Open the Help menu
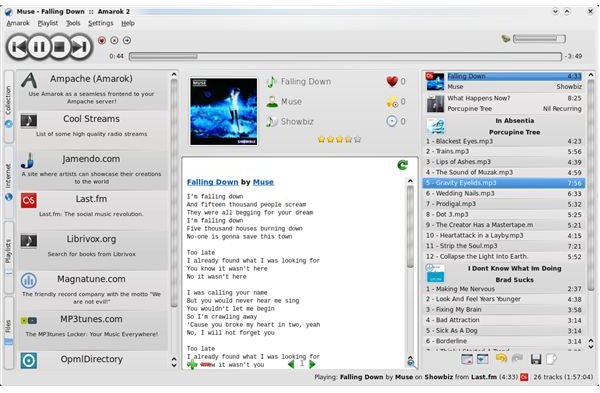Image resolution: width=600 pixels, height=393 pixels. (x=128, y=23)
